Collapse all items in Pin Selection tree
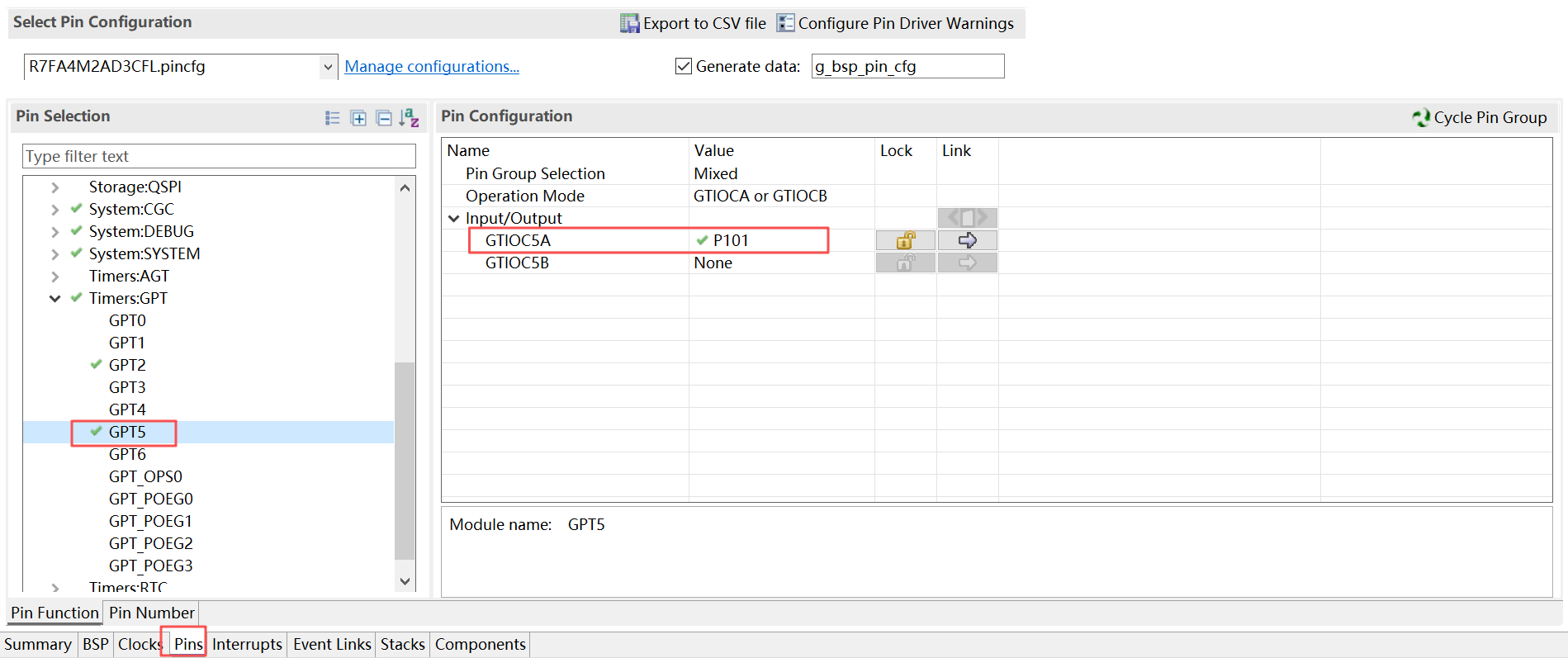1568x658 pixels. 384,118
